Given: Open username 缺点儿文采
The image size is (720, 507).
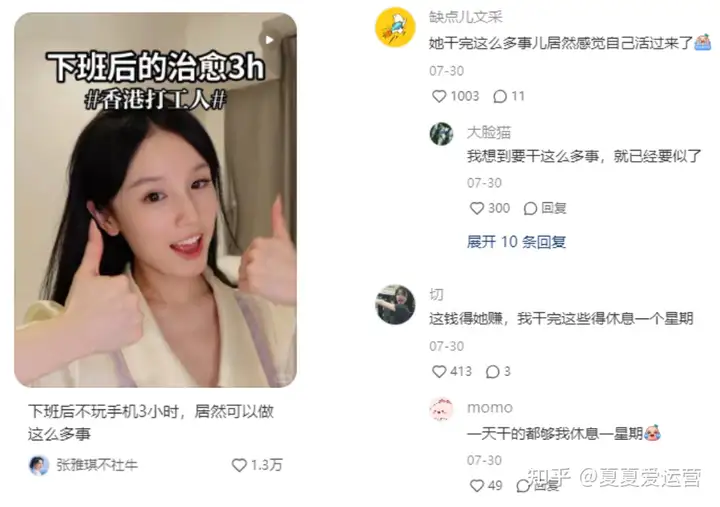Looking at the screenshot, I should point(466,17).
